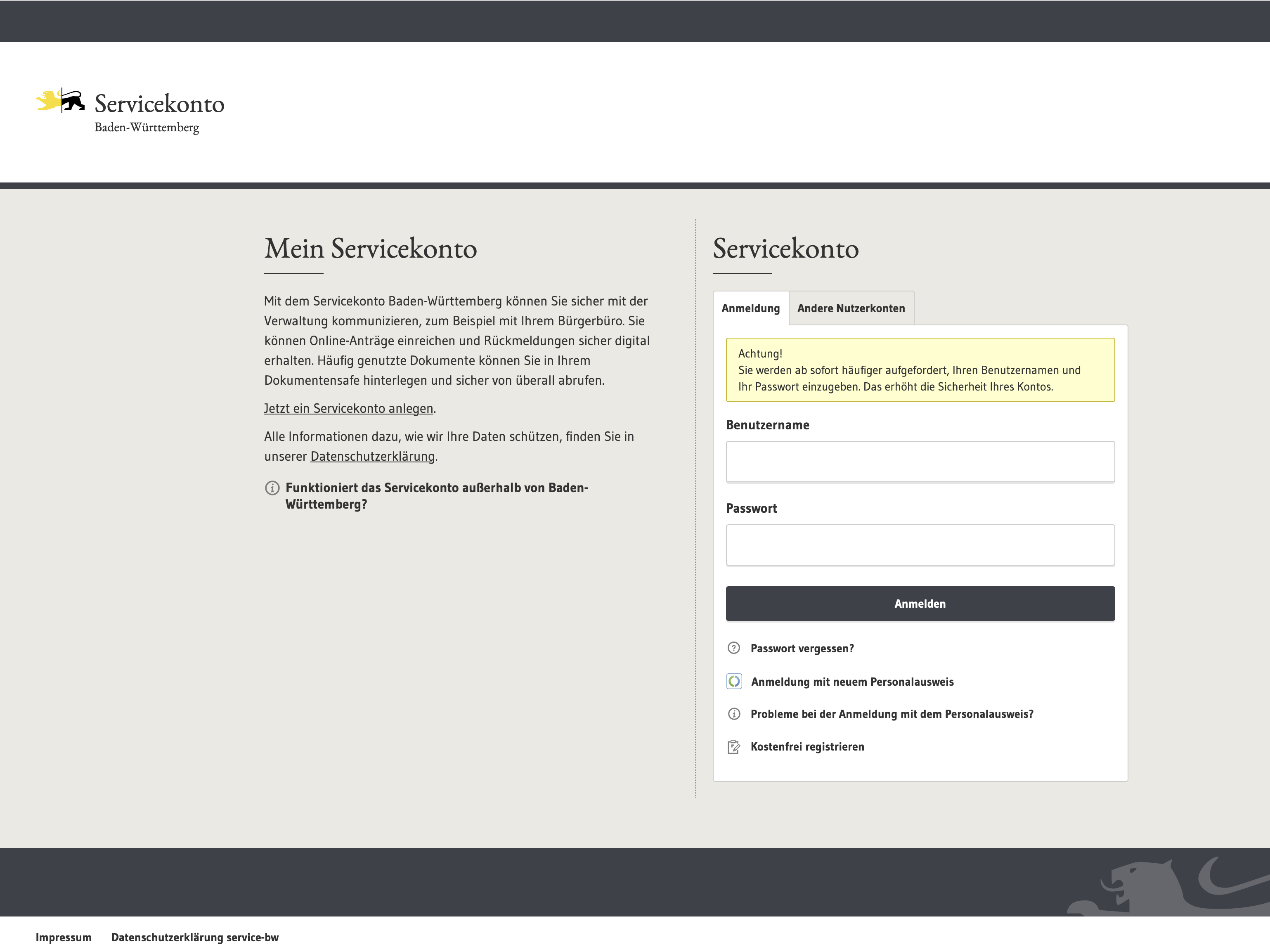Click the Passwort field label

pos(752,509)
